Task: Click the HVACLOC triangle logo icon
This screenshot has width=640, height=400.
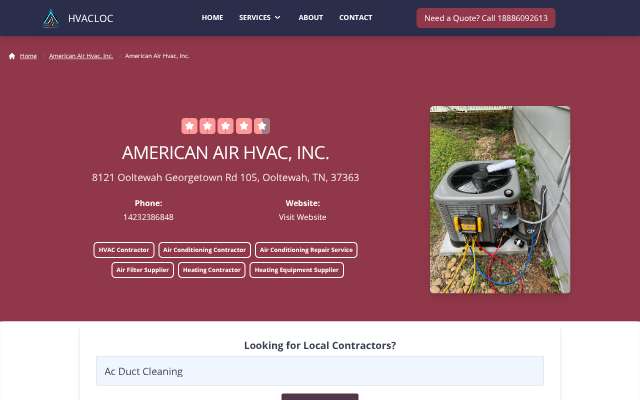Action: click(51, 18)
